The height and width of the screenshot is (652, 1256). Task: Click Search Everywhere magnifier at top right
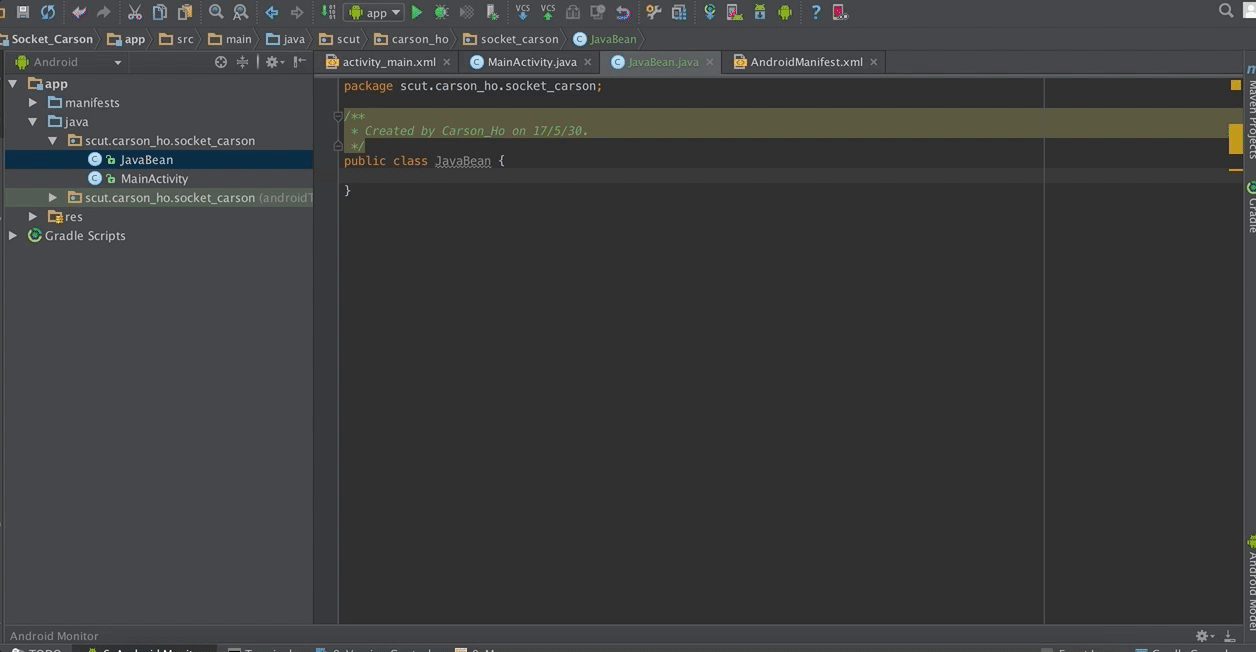click(x=1226, y=11)
